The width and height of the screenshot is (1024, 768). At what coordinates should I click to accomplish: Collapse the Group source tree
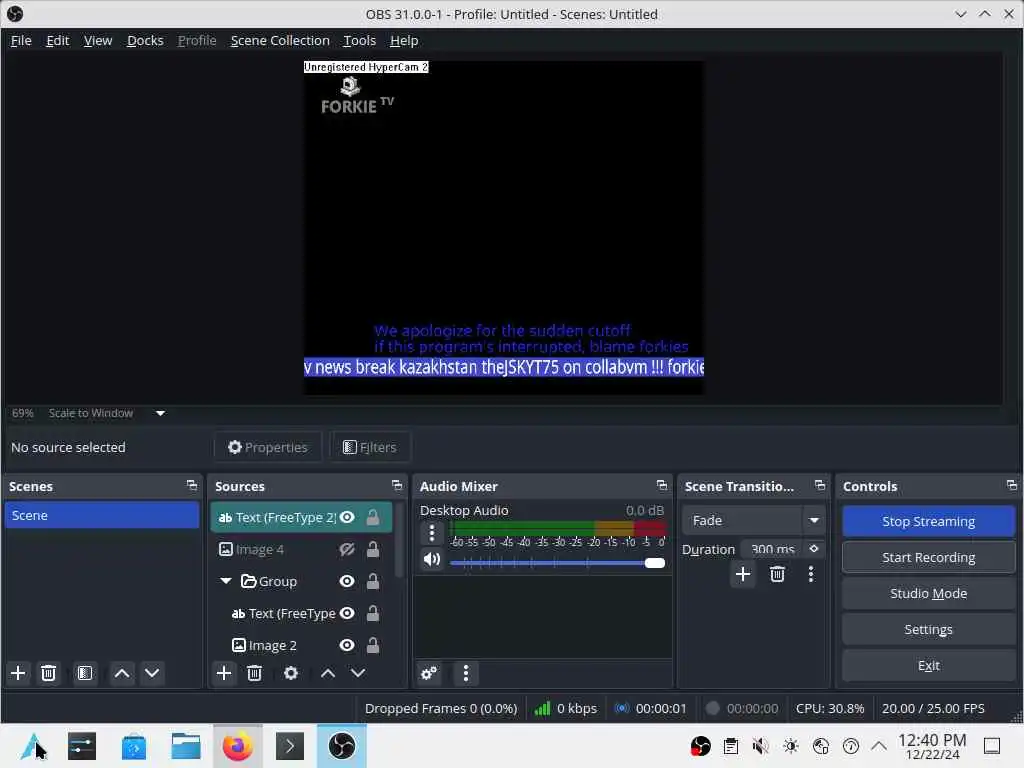click(x=226, y=581)
